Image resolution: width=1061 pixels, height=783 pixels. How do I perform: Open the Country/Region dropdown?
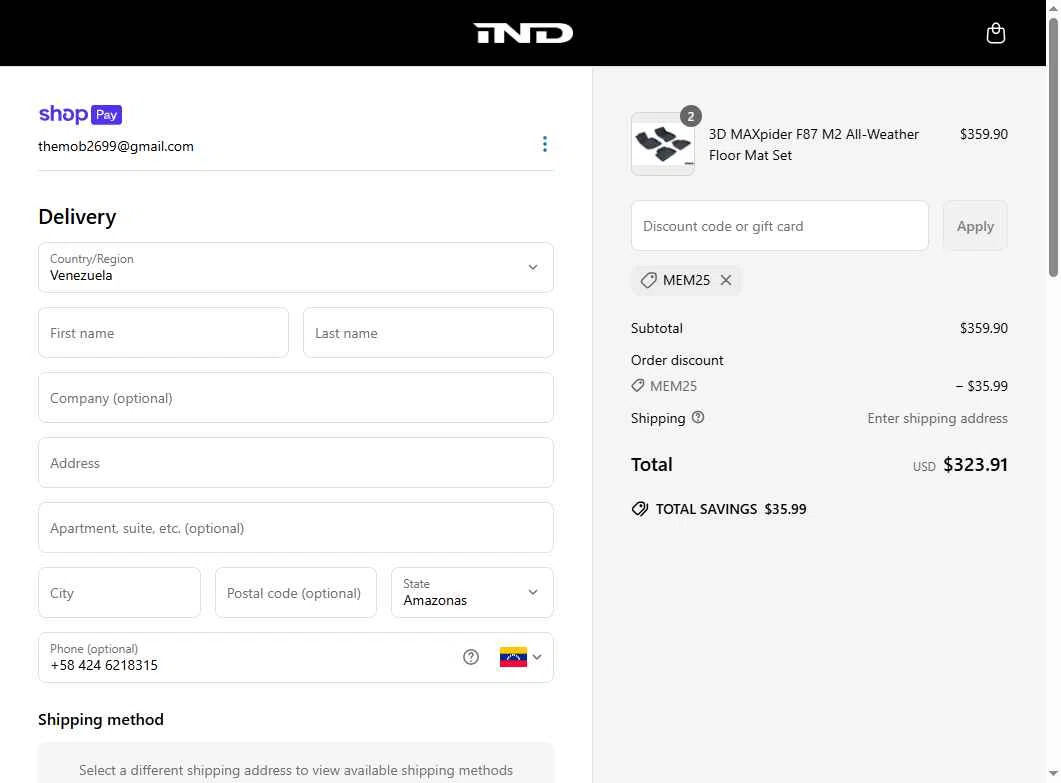[296, 267]
